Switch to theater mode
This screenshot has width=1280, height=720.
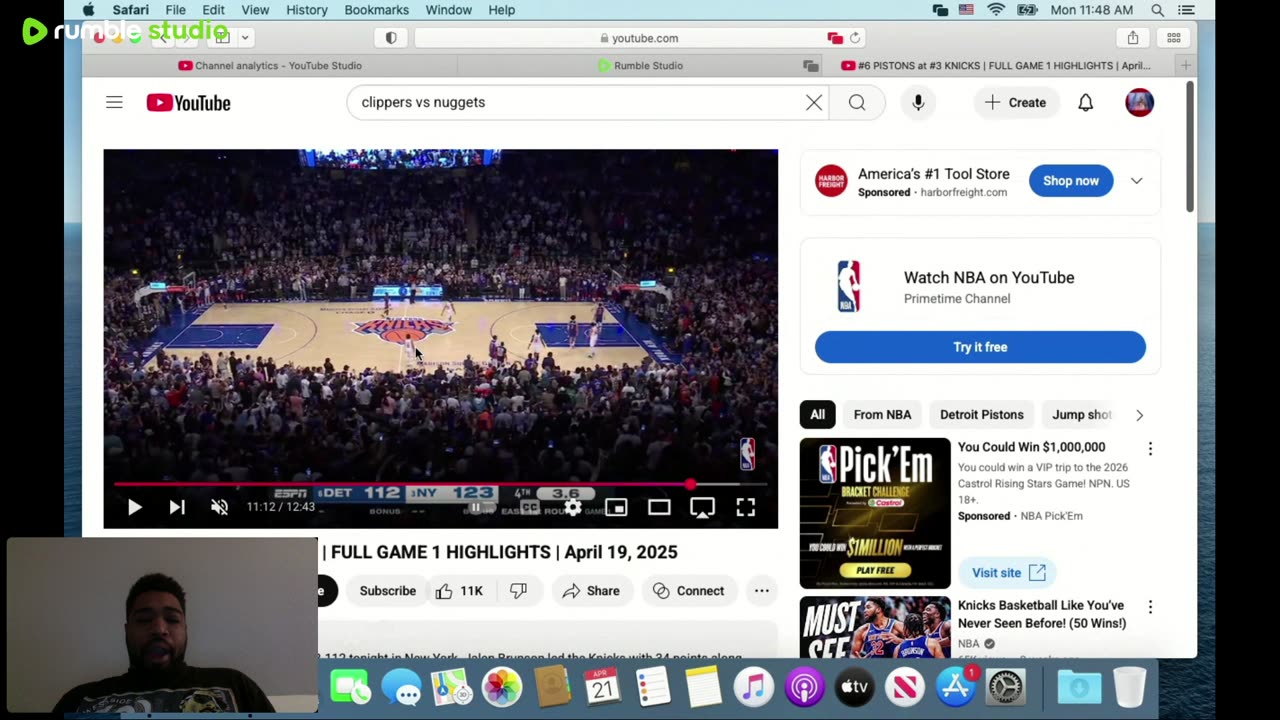pos(659,507)
